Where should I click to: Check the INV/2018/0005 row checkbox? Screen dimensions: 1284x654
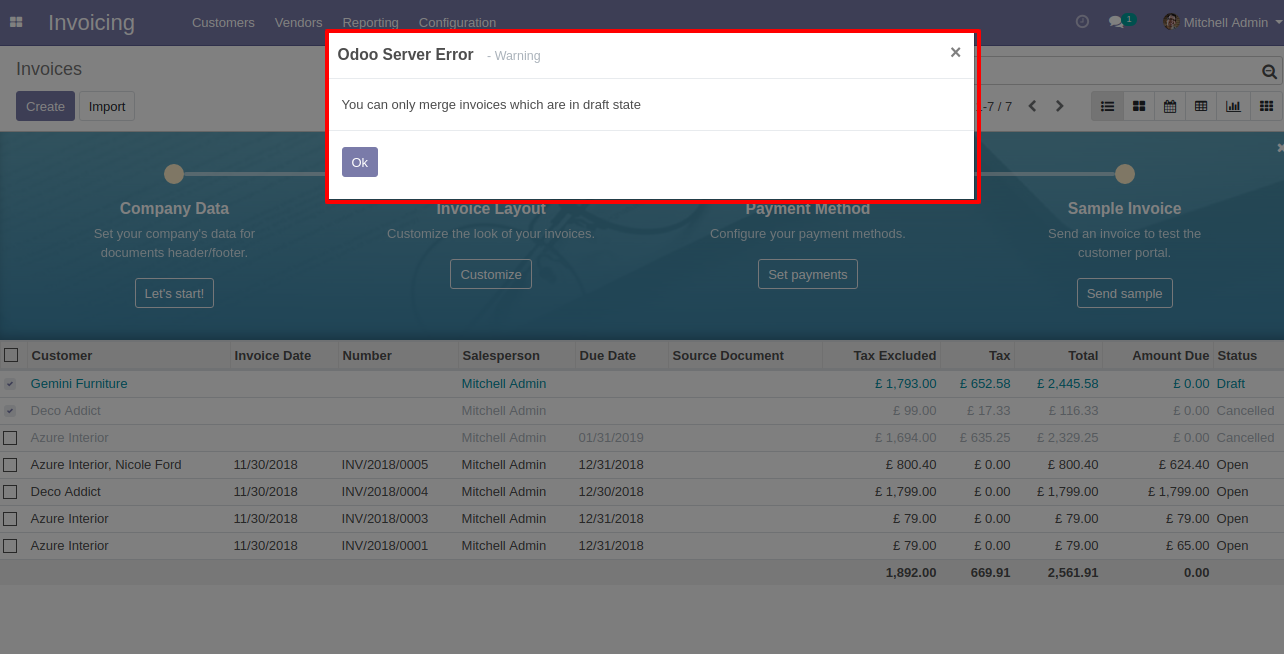point(10,465)
